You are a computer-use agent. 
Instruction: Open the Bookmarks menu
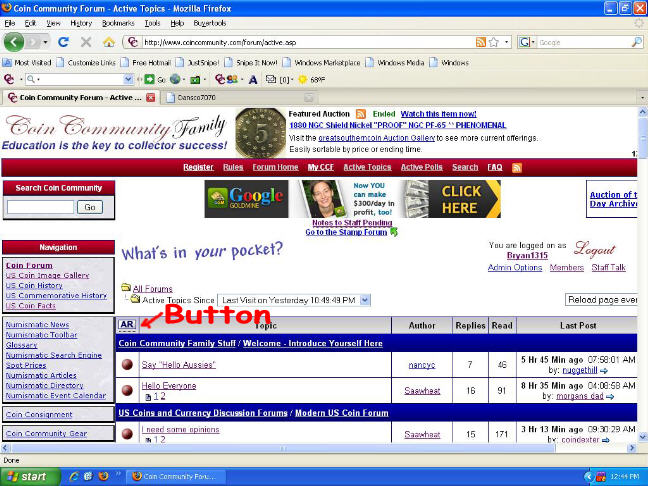pyautogui.click(x=118, y=23)
